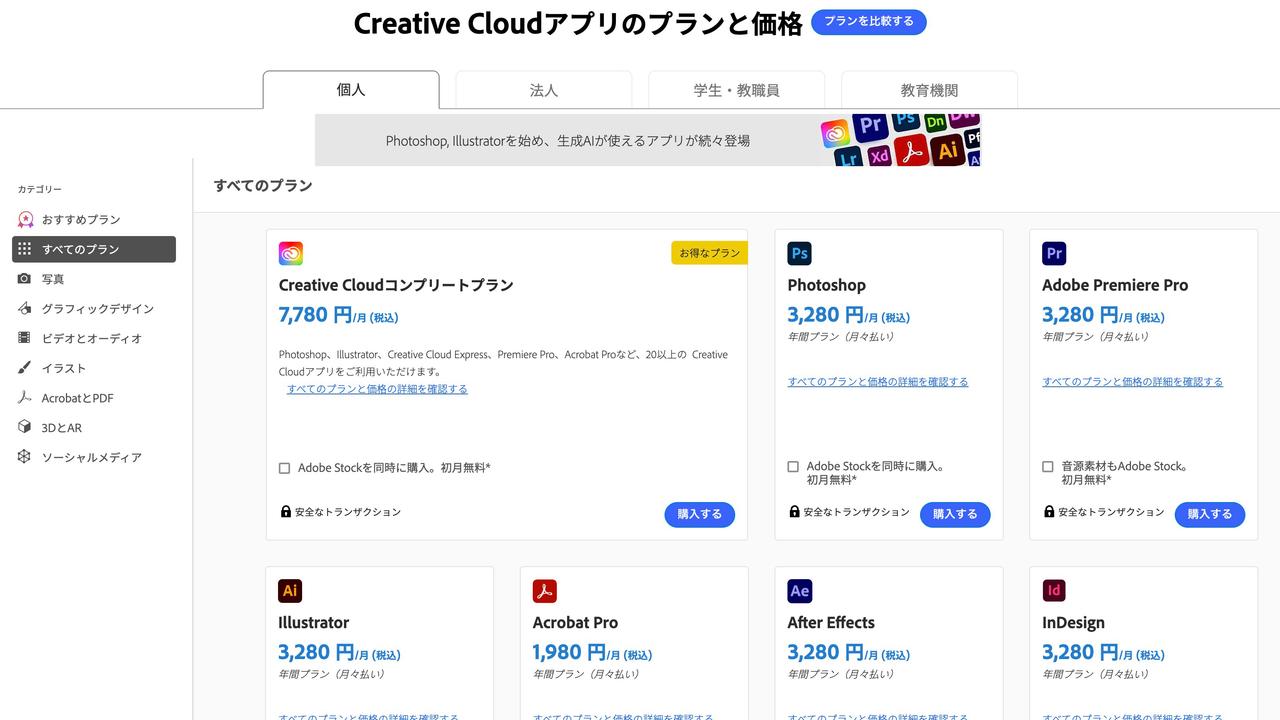Viewport: 1280px width, 720px height.
Task: Select the rainbow Creative Cloud icon
Action: (x=290, y=252)
